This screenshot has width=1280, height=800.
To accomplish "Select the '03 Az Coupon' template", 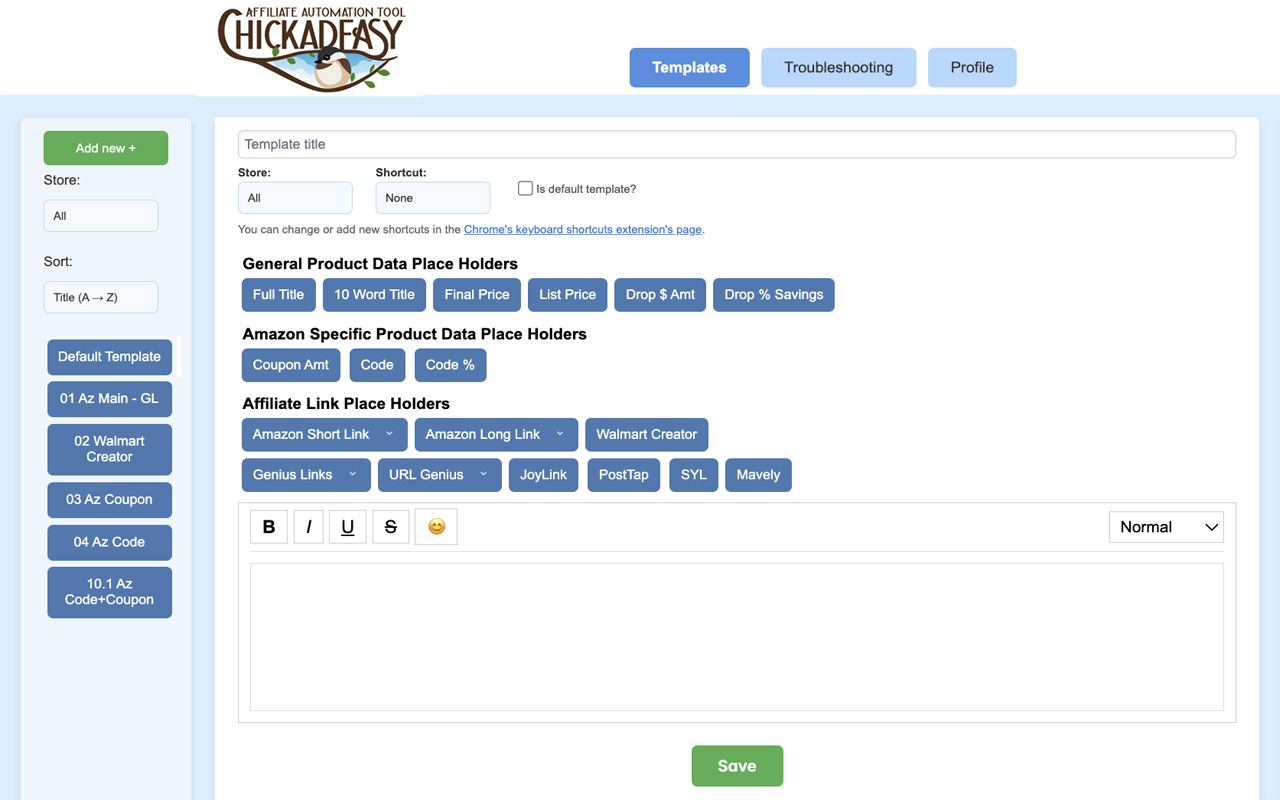I will (109, 499).
